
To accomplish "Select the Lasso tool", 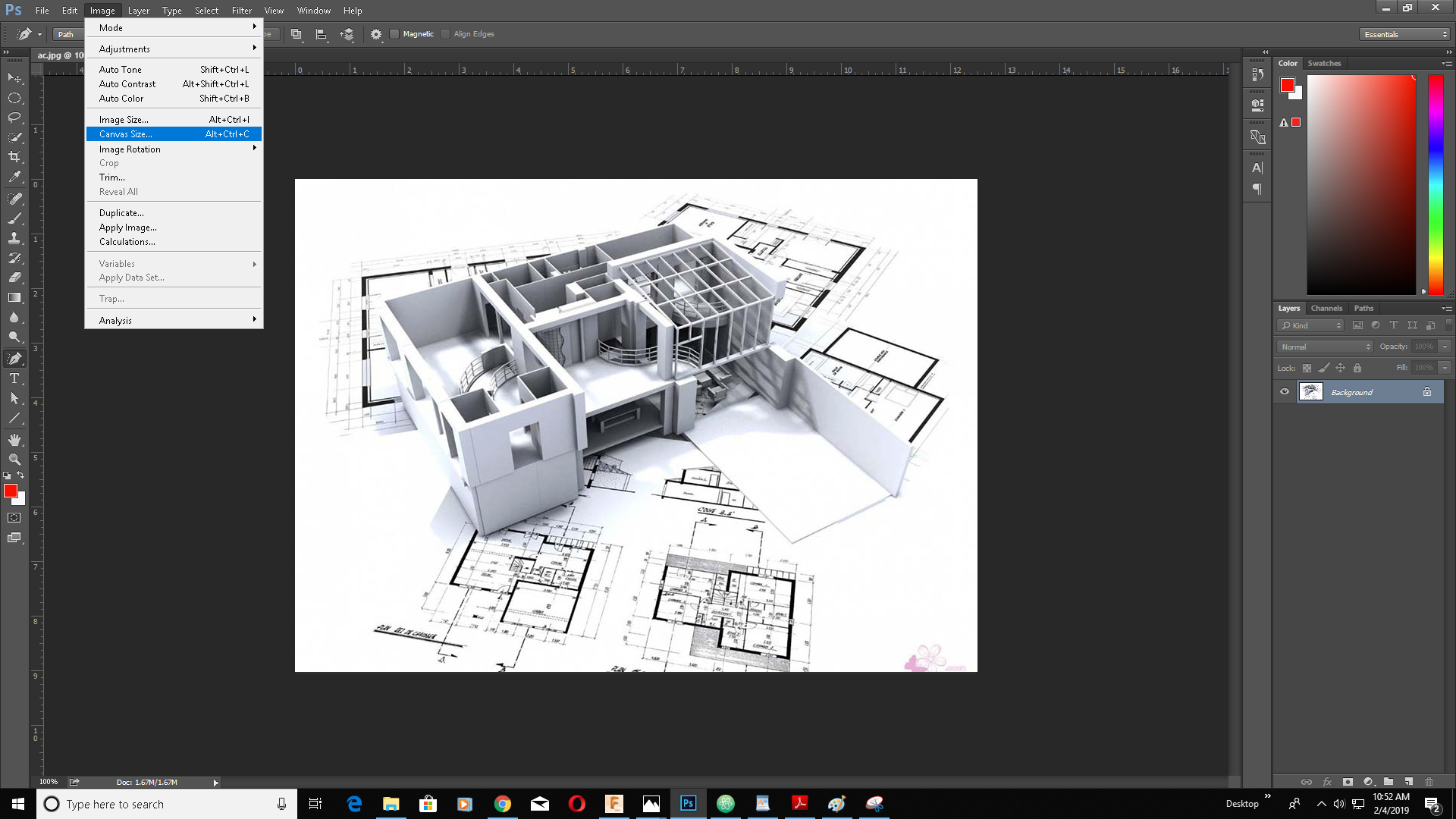I will [14, 118].
